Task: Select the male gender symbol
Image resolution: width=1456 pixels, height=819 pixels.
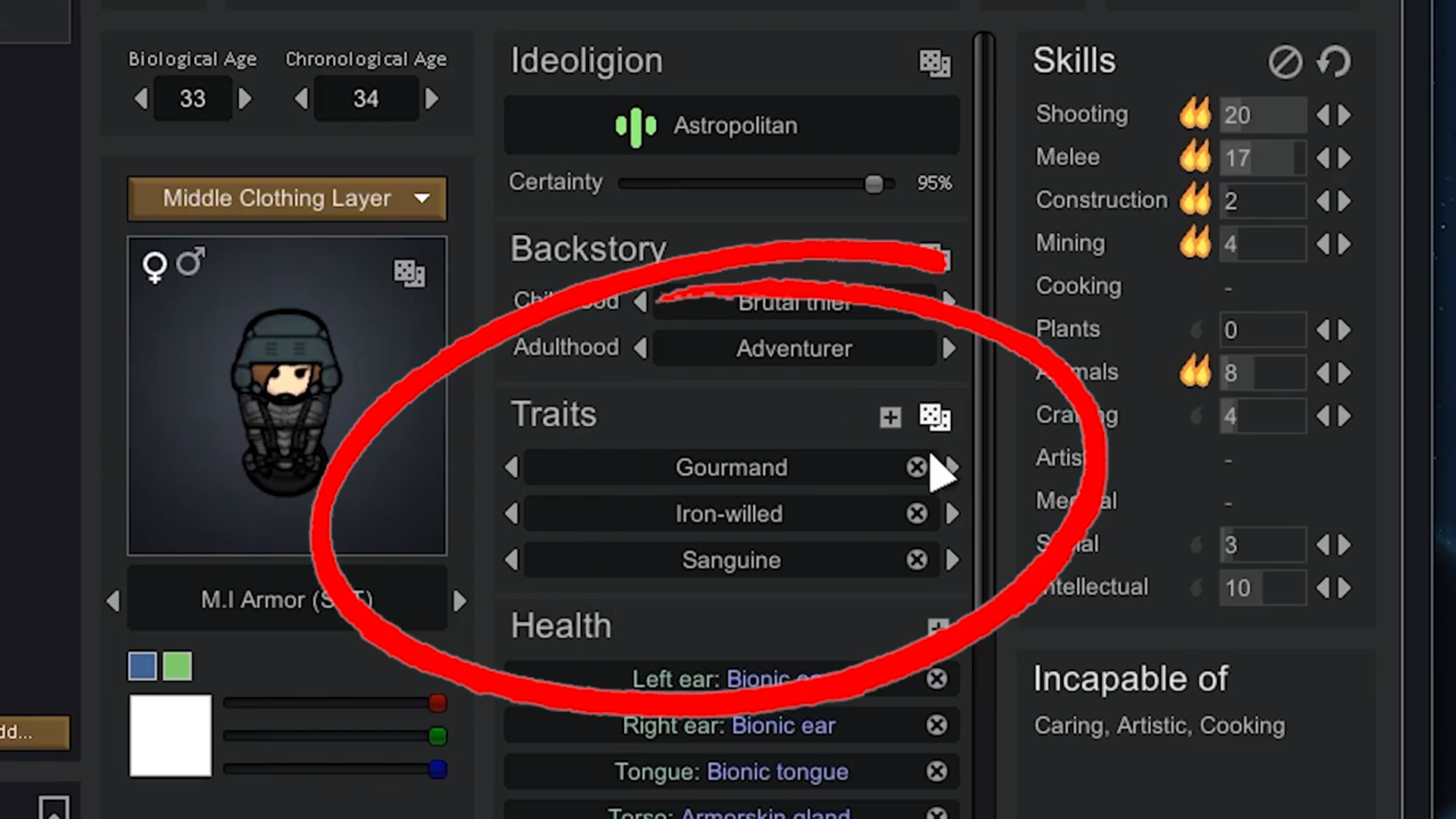Action: (x=190, y=262)
